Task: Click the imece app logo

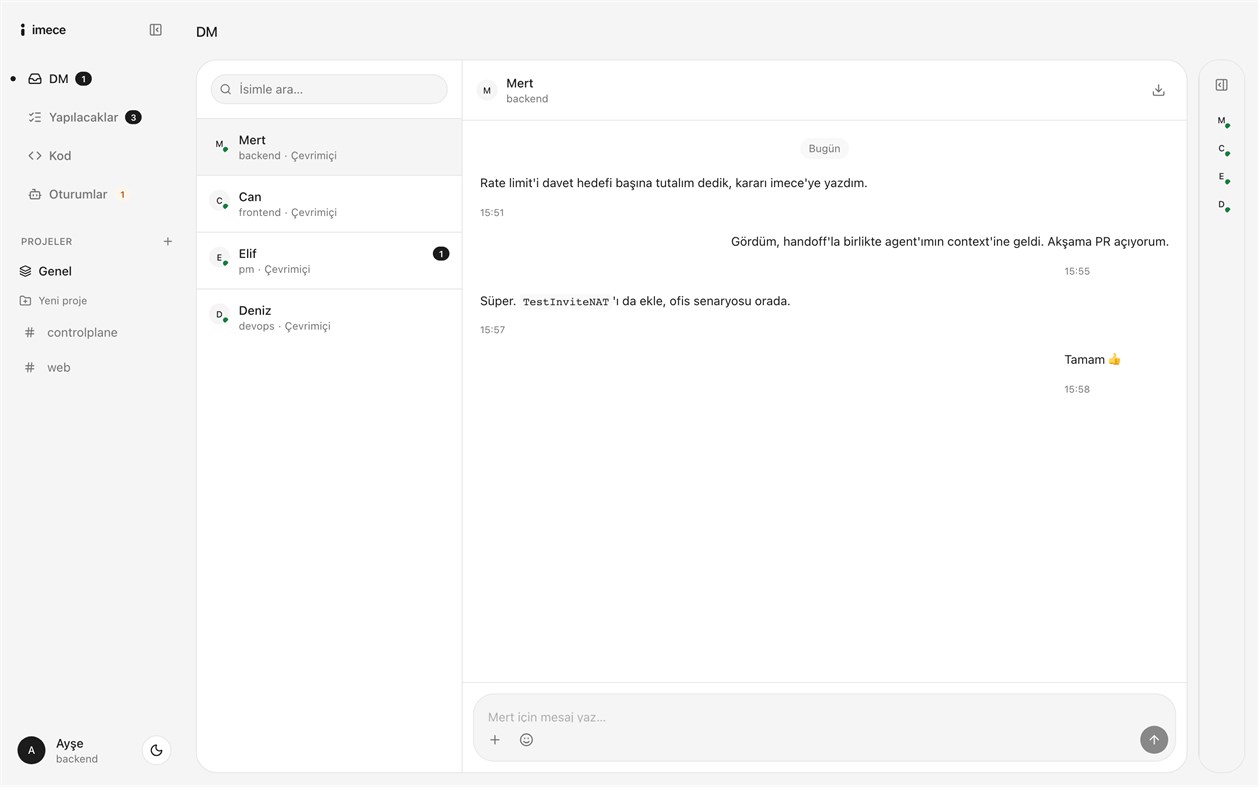Action: click(x=43, y=30)
